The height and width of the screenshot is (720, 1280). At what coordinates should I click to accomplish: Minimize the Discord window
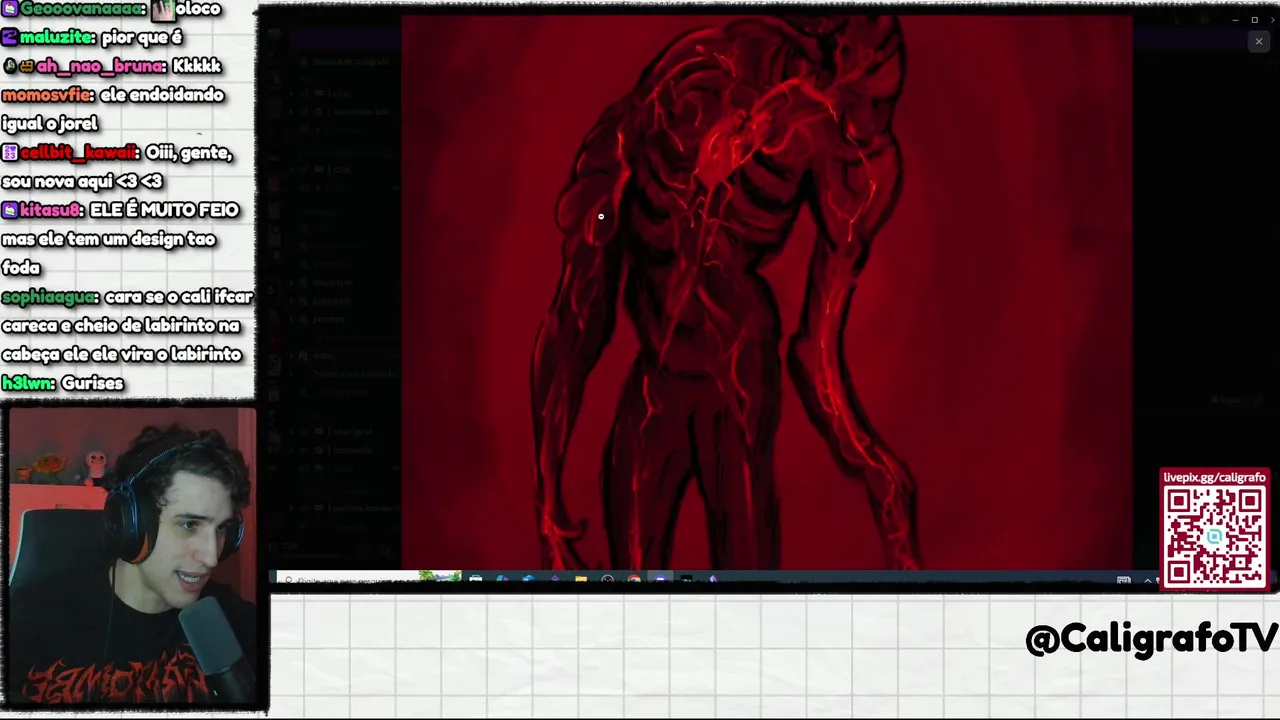[x=1235, y=20]
